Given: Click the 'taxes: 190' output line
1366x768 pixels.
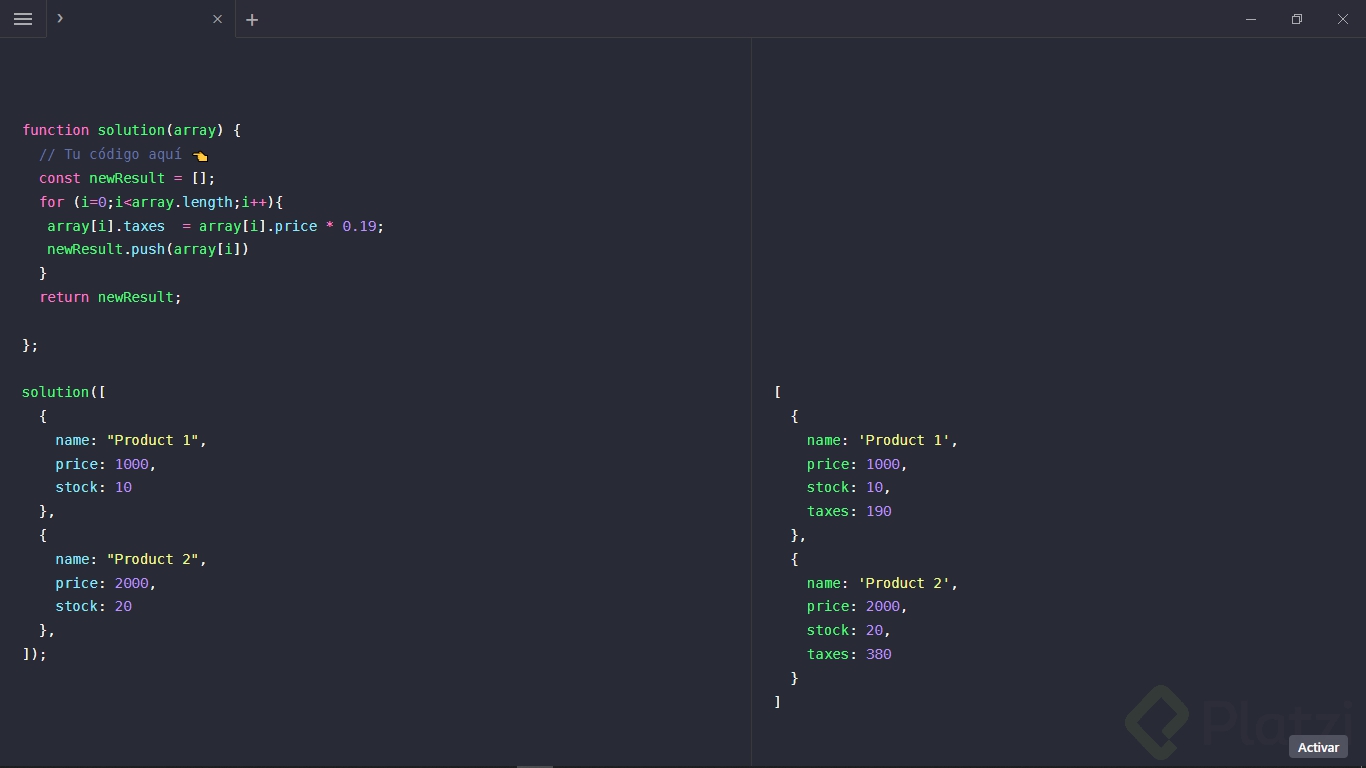Looking at the screenshot, I should point(849,511).
